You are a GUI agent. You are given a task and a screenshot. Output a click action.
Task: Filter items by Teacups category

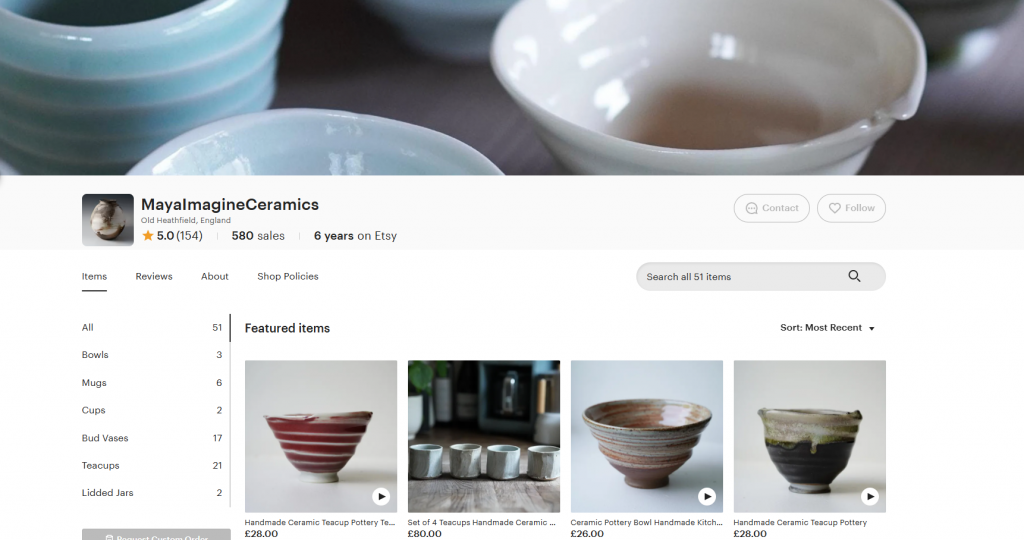pyautogui.click(x=101, y=466)
